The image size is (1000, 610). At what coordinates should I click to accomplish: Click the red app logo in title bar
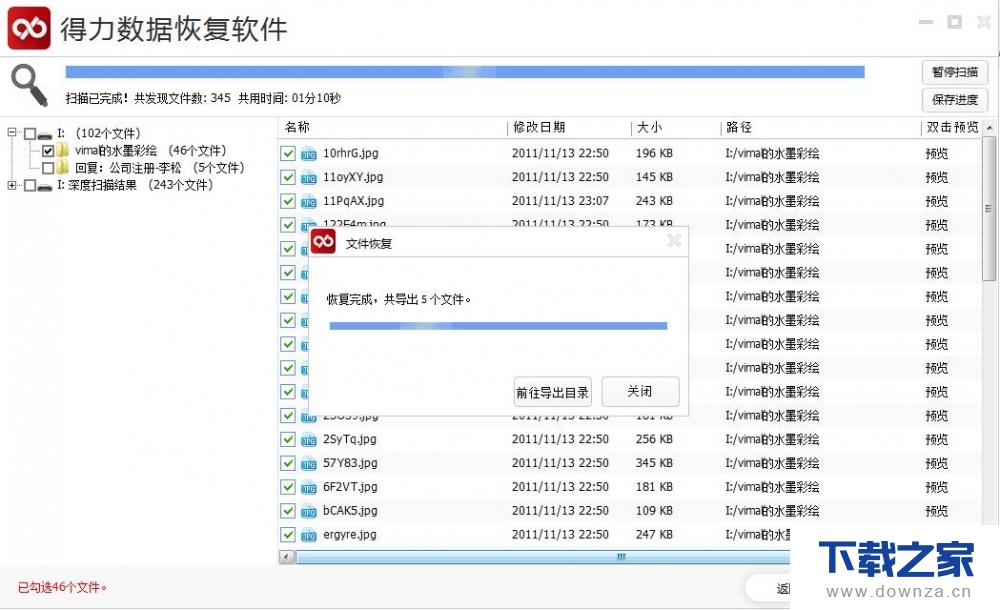click(x=29, y=28)
